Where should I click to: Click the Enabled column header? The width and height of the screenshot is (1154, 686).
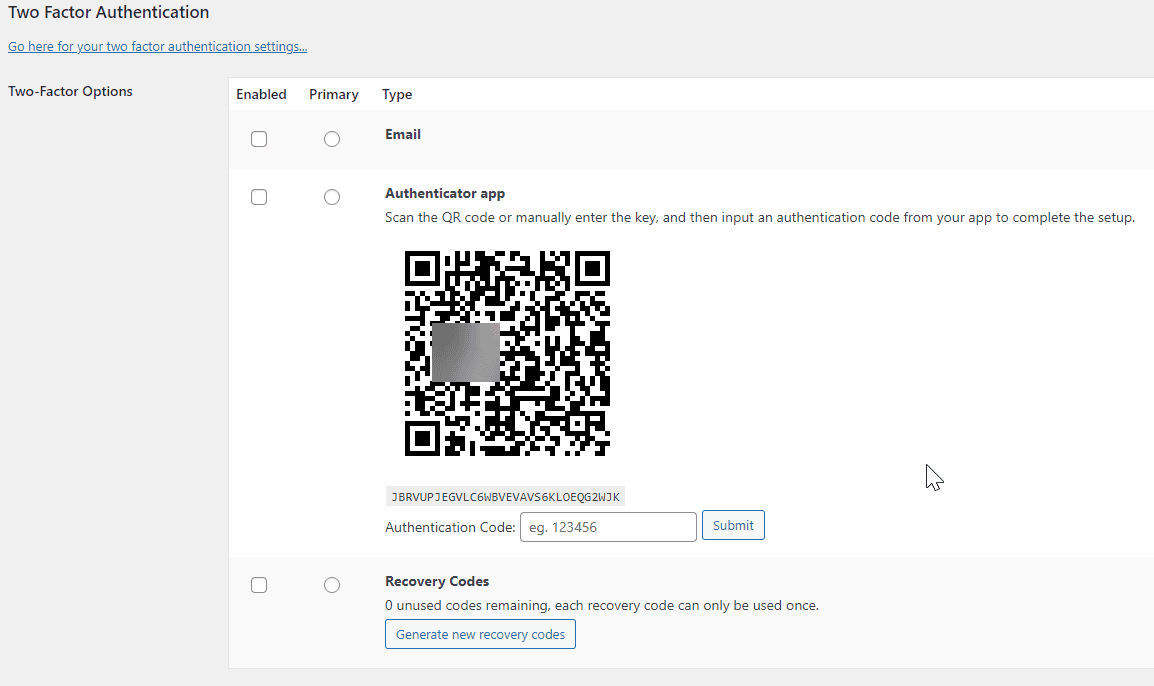(x=261, y=94)
